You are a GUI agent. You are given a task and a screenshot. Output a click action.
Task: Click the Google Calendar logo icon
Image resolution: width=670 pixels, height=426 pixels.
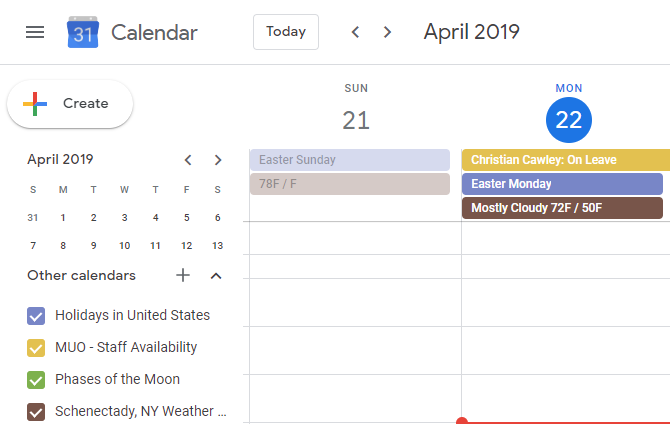point(83,32)
